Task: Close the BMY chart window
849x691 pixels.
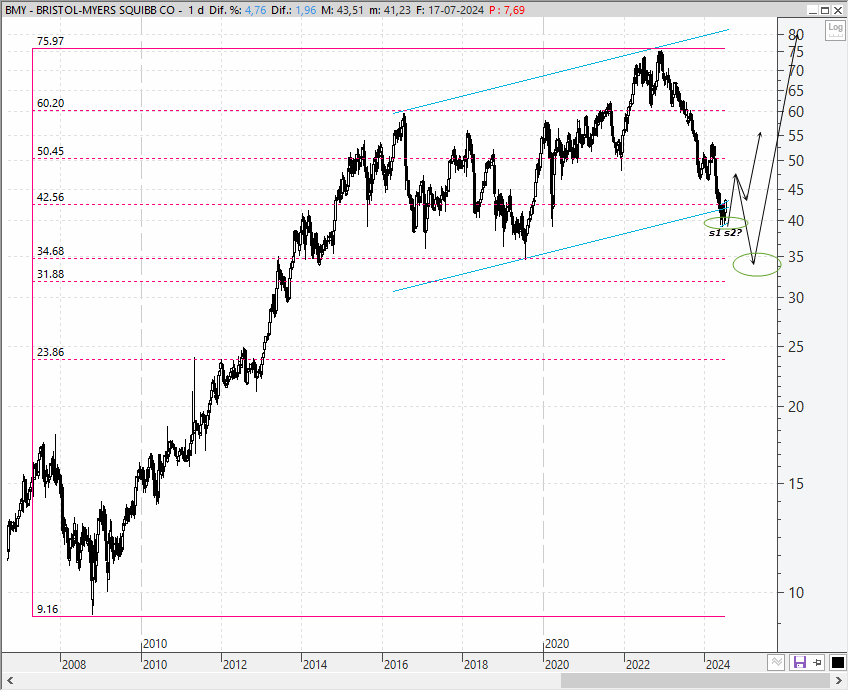Action: tap(838, 10)
